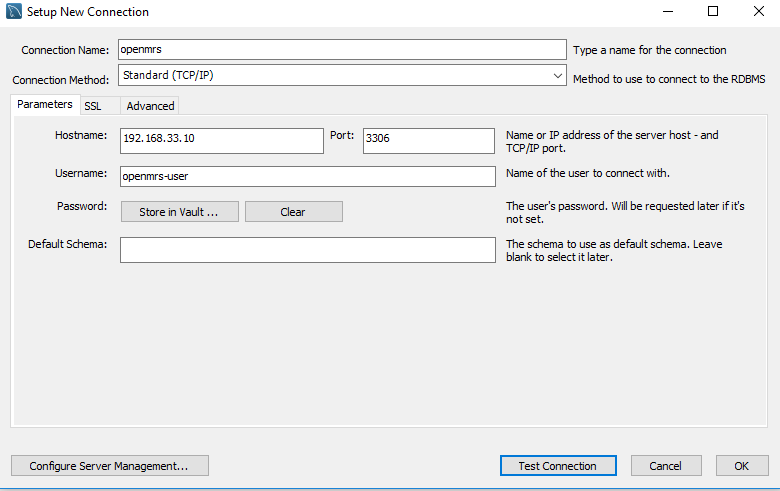Open Configure Server Management

[x=109, y=466]
